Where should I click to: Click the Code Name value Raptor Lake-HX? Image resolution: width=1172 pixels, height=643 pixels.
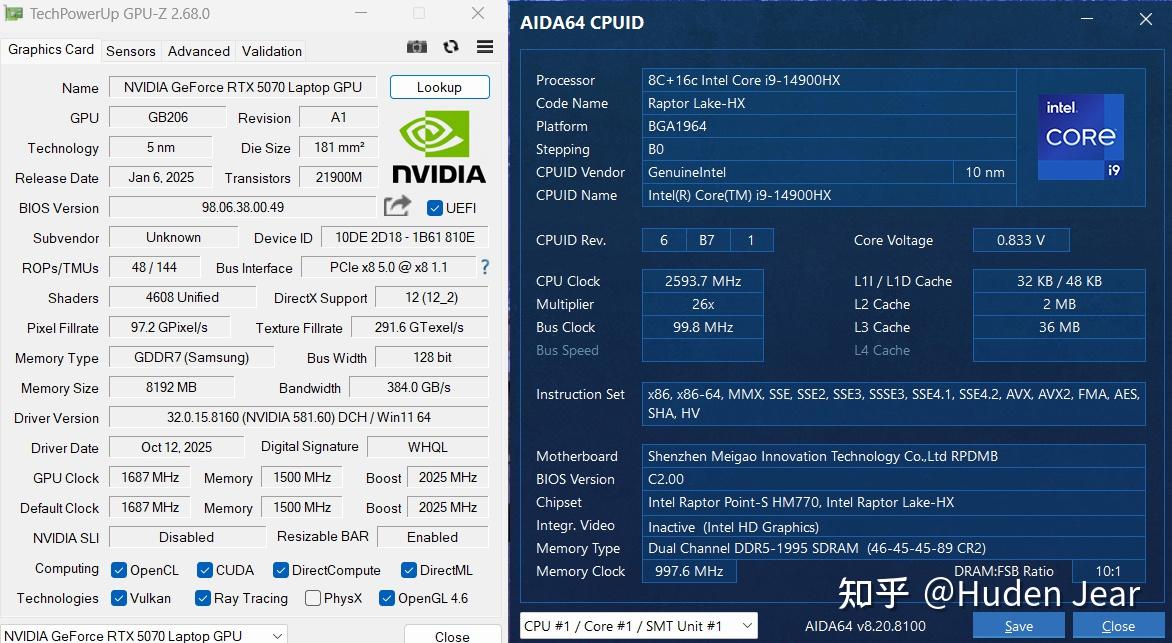pyautogui.click(x=830, y=103)
